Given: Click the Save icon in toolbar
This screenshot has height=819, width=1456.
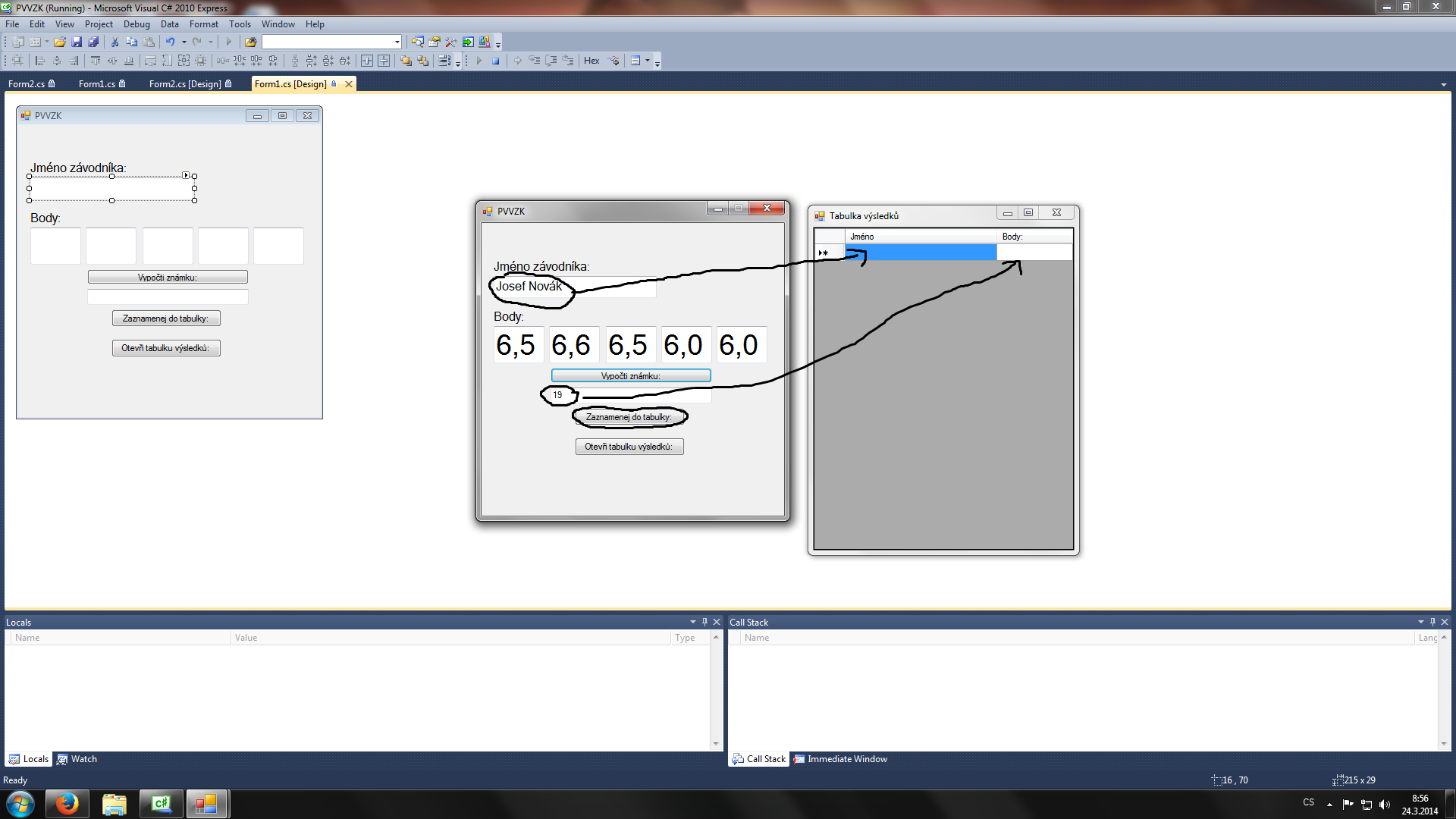Looking at the screenshot, I should [77, 42].
